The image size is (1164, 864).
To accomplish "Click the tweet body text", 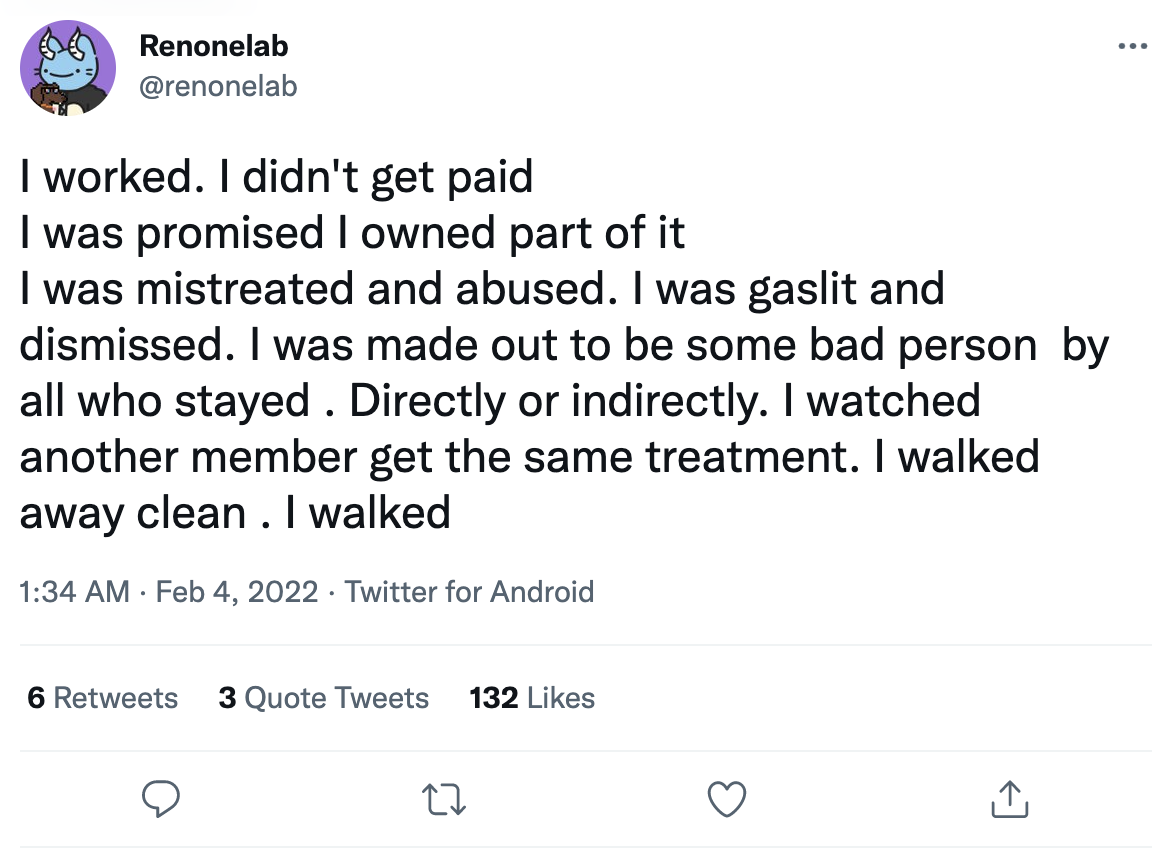I will [564, 344].
